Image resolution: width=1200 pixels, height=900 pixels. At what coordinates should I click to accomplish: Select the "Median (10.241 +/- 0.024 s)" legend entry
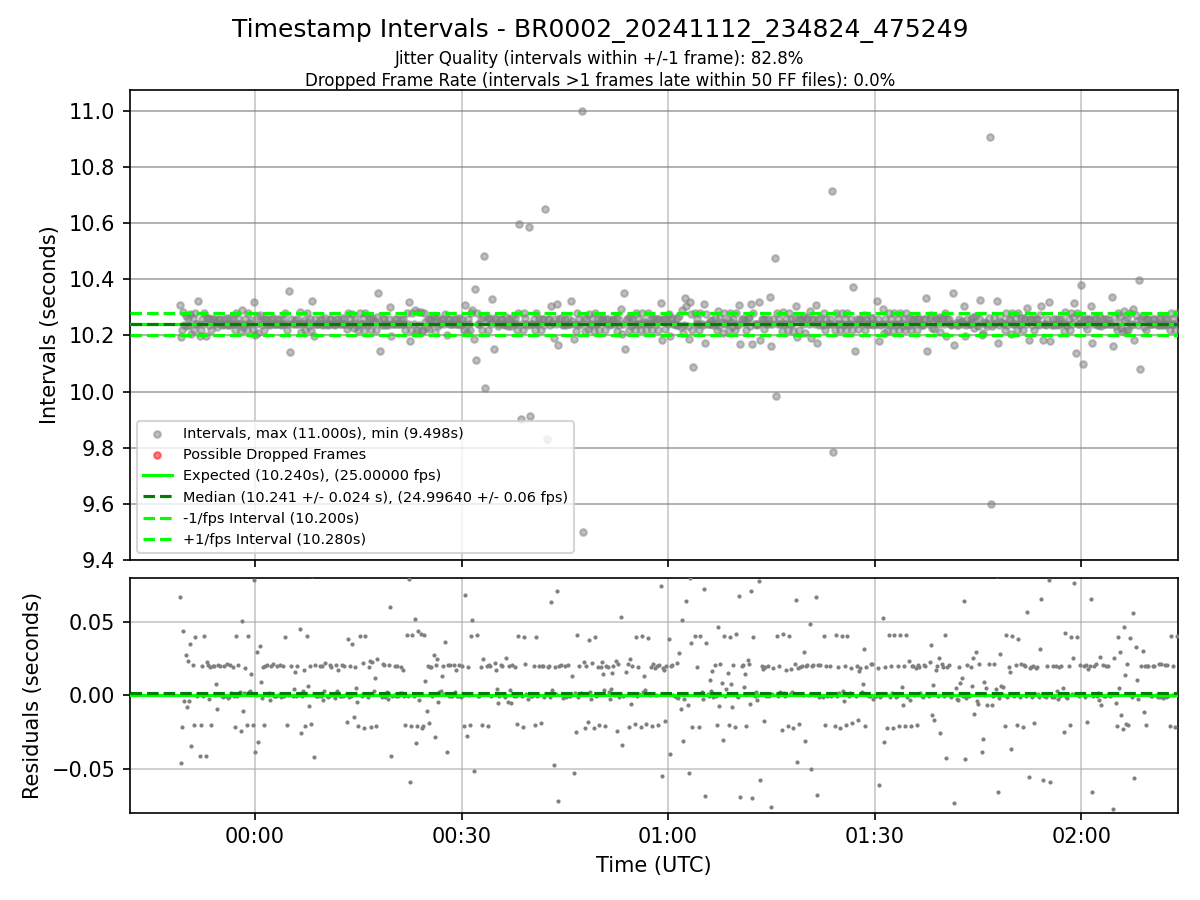[x=375, y=496]
